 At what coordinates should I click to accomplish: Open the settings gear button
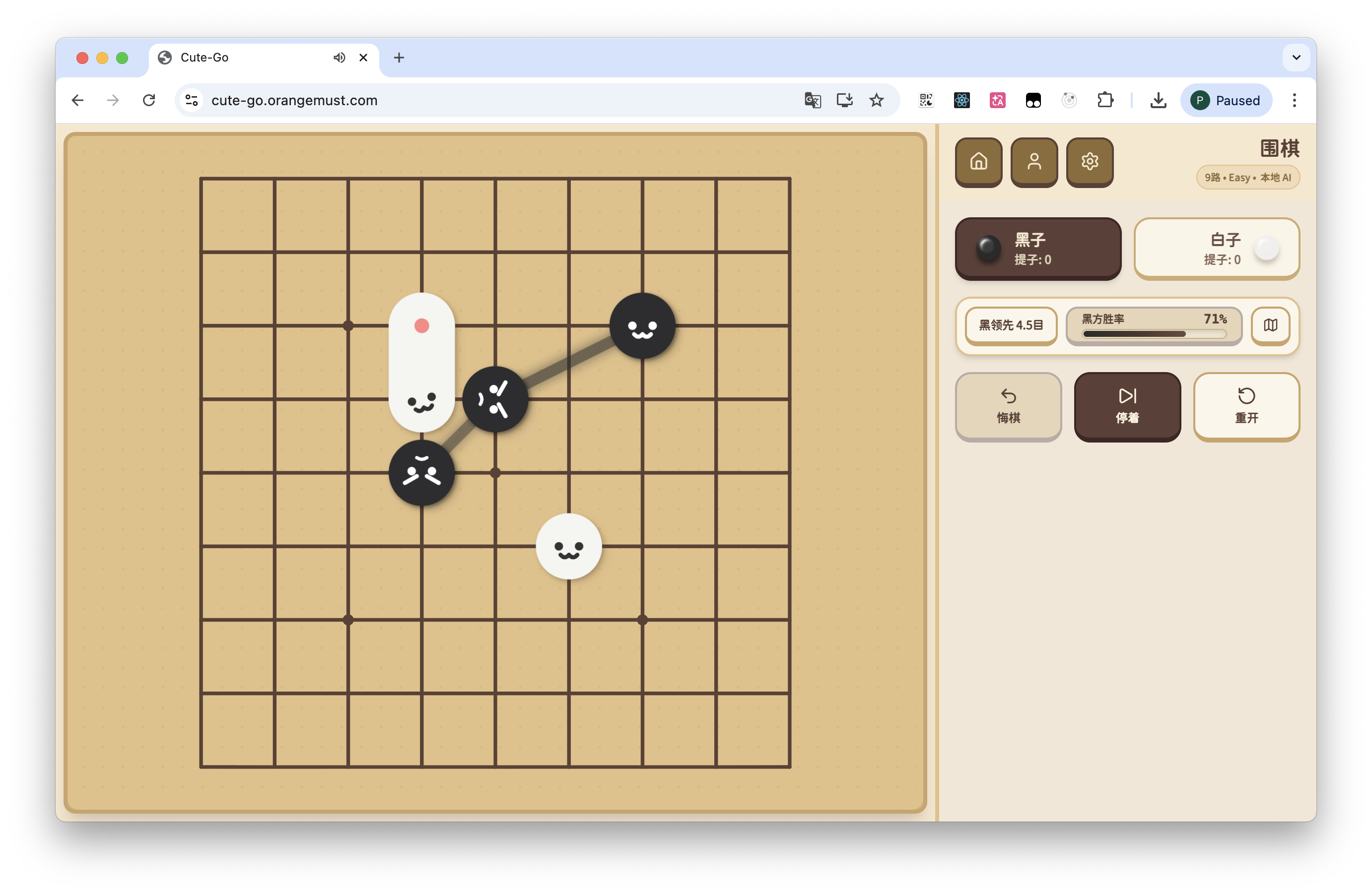[1089, 161]
